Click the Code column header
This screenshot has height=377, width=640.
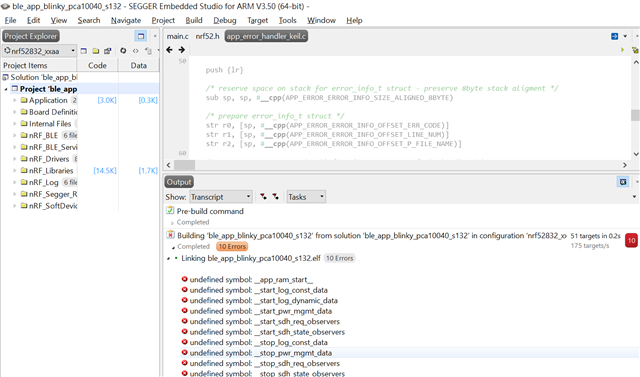97,65
